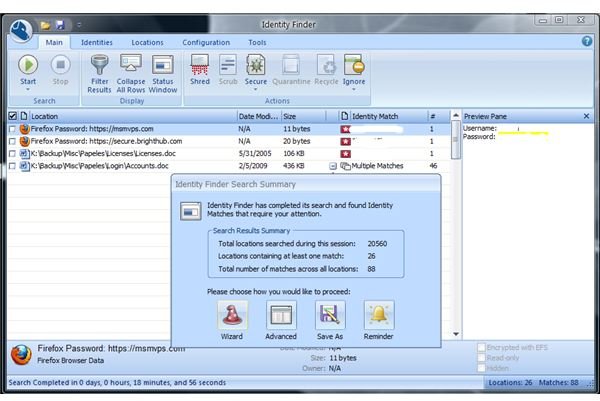
Task: Switch to the Tools ribbon tab
Action: coord(257,42)
